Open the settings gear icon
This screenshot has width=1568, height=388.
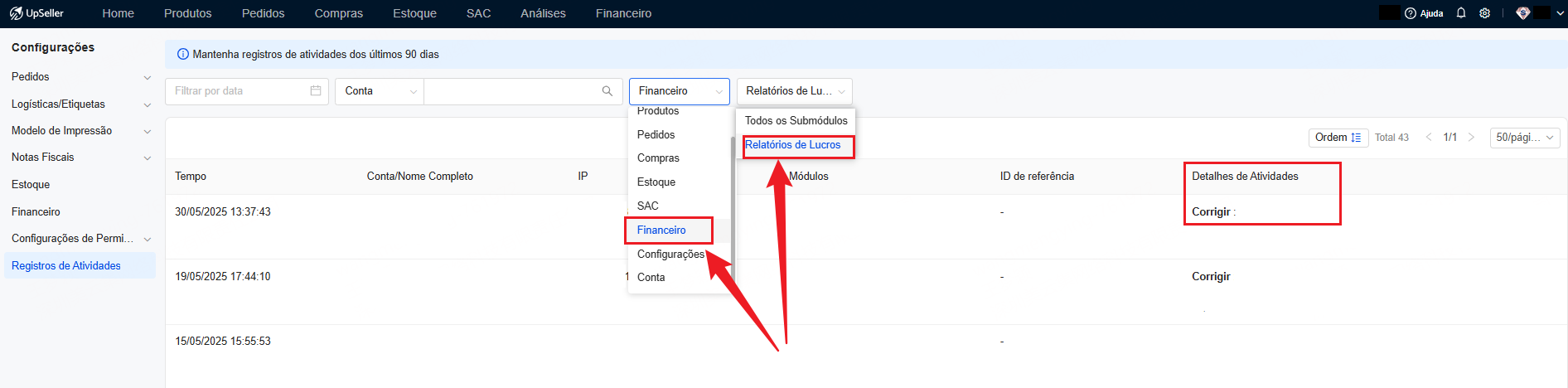click(1485, 13)
